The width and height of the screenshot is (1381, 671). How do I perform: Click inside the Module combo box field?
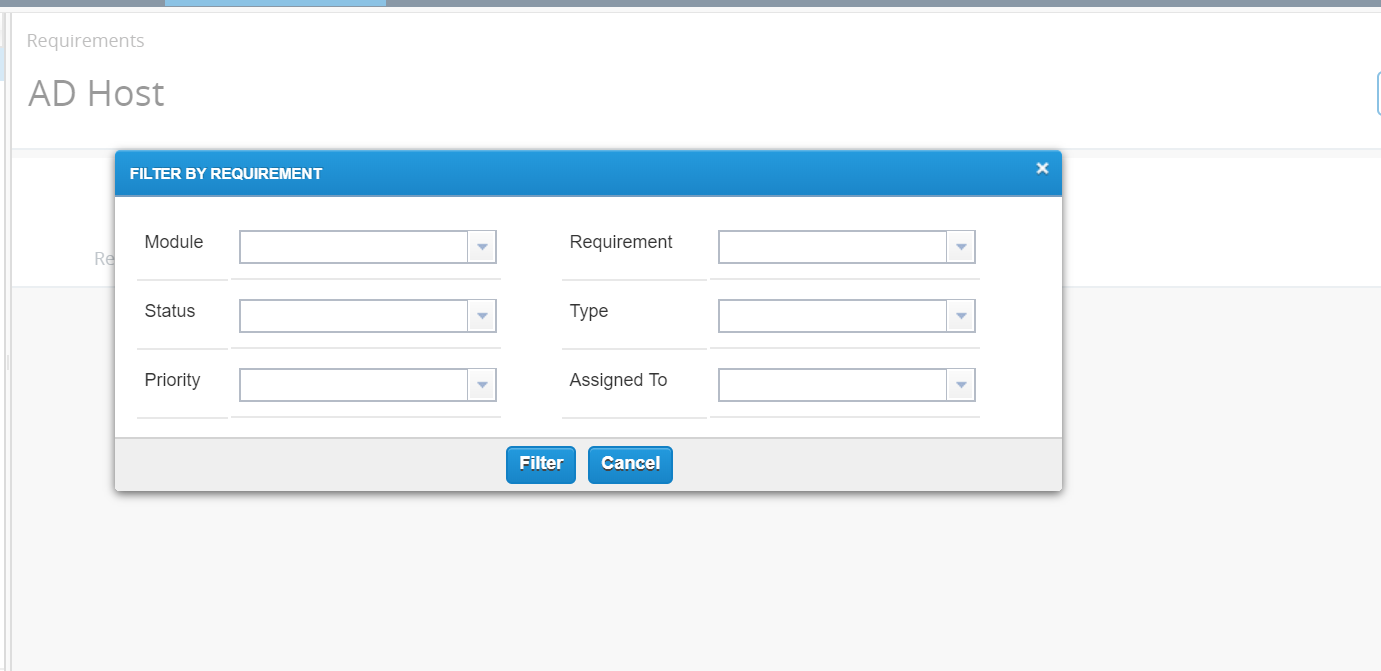tap(355, 247)
